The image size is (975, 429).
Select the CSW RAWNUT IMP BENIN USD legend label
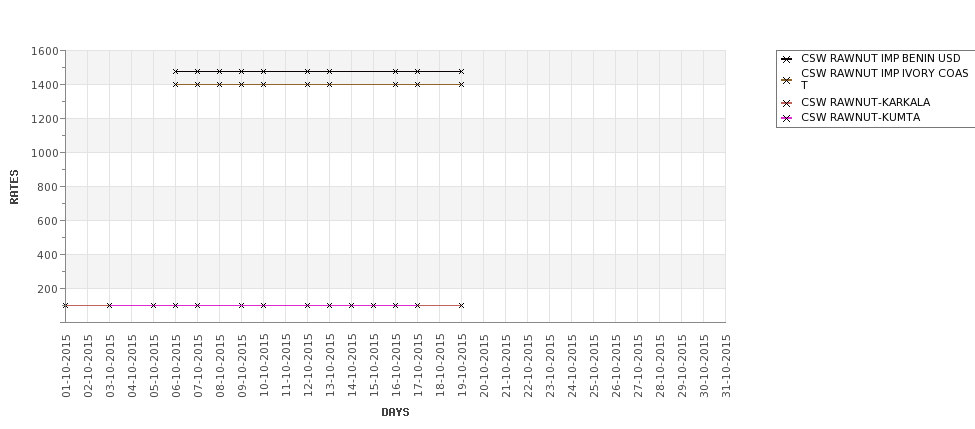coord(880,59)
